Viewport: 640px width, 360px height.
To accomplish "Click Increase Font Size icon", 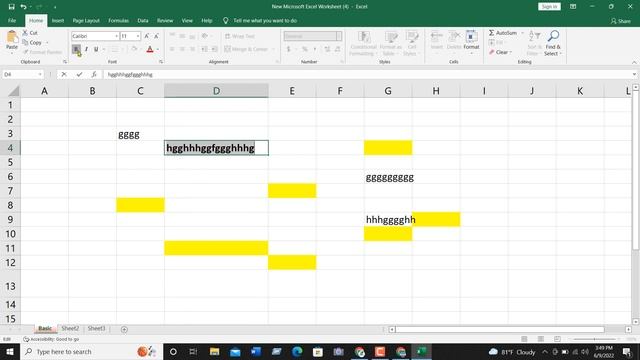I will [x=147, y=36].
